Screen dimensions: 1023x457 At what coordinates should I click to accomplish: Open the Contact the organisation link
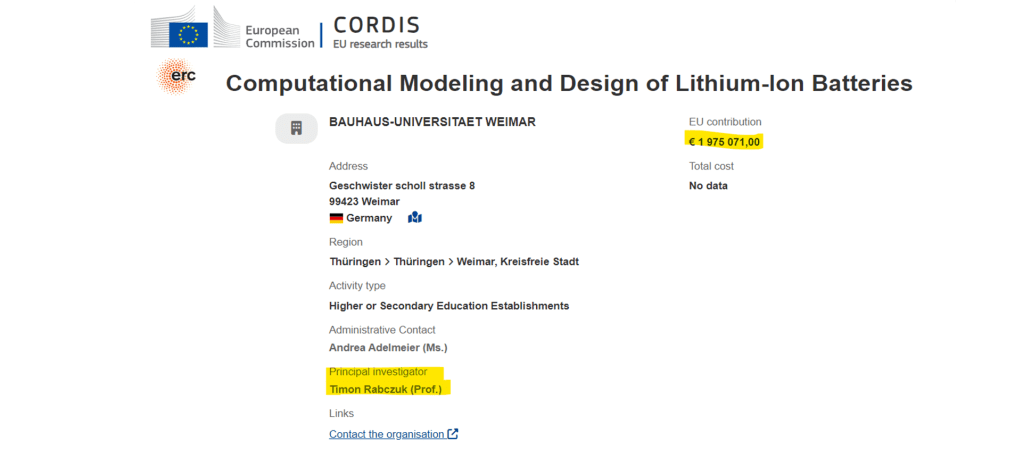click(x=387, y=434)
